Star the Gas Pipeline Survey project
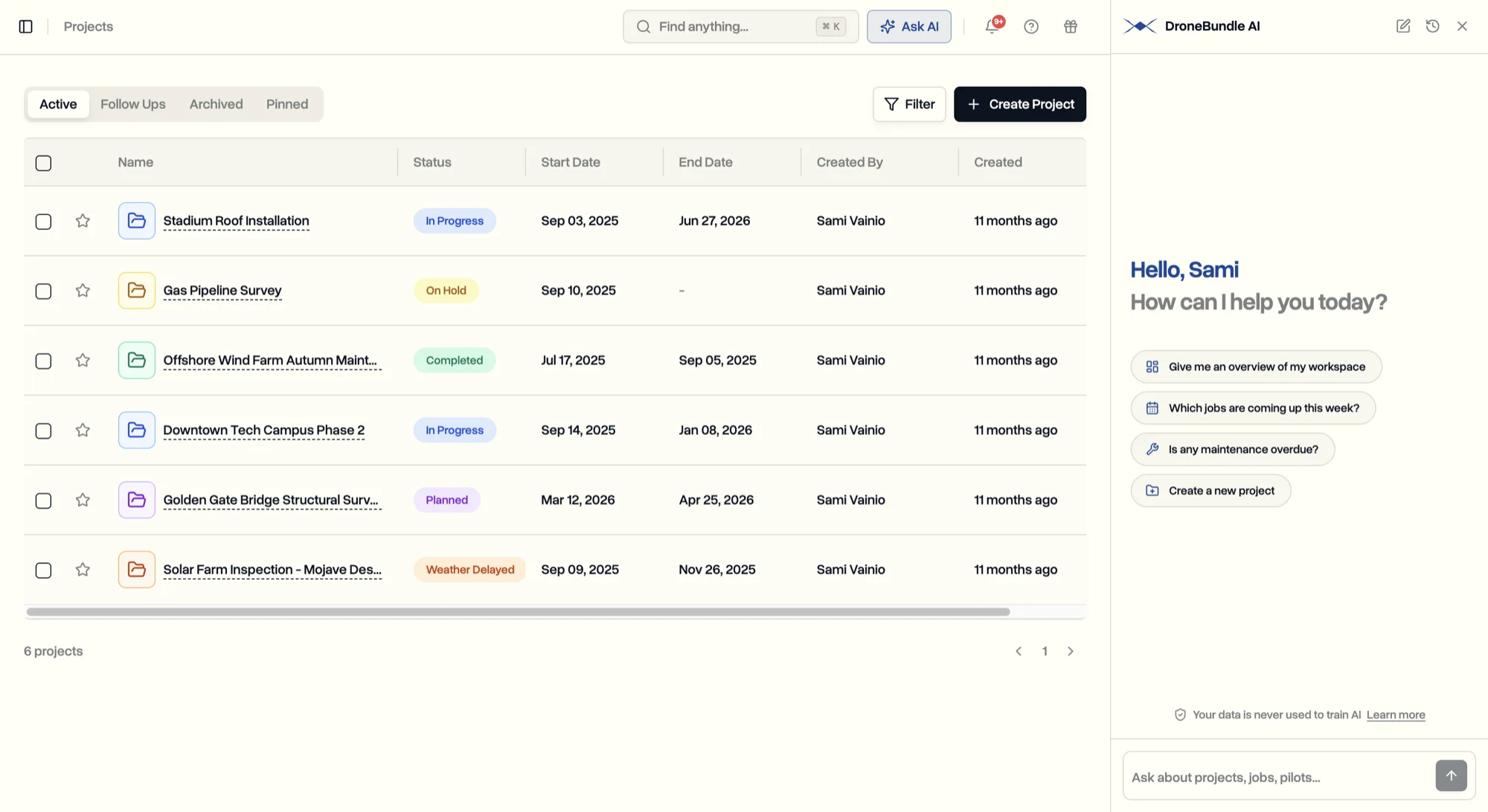1488x812 pixels. coord(83,291)
